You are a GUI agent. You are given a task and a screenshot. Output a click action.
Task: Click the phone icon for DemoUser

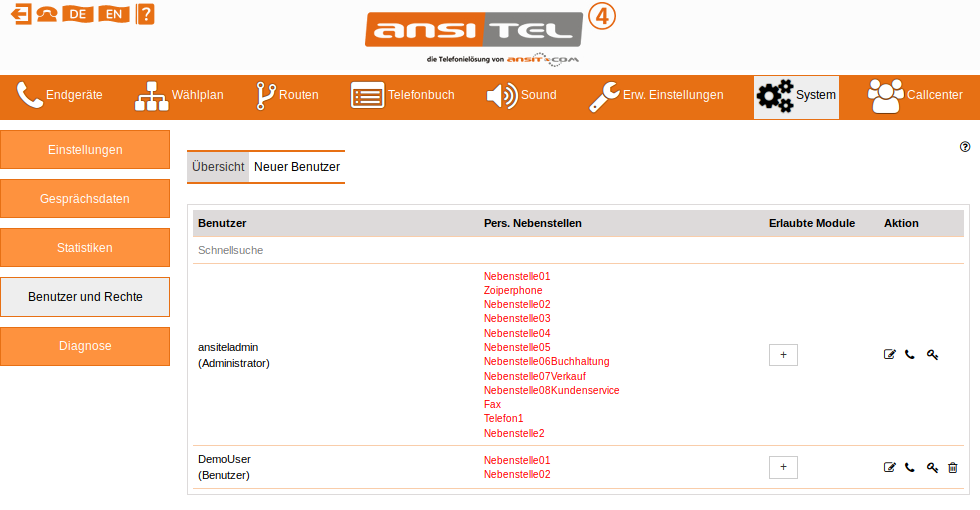click(x=910, y=467)
